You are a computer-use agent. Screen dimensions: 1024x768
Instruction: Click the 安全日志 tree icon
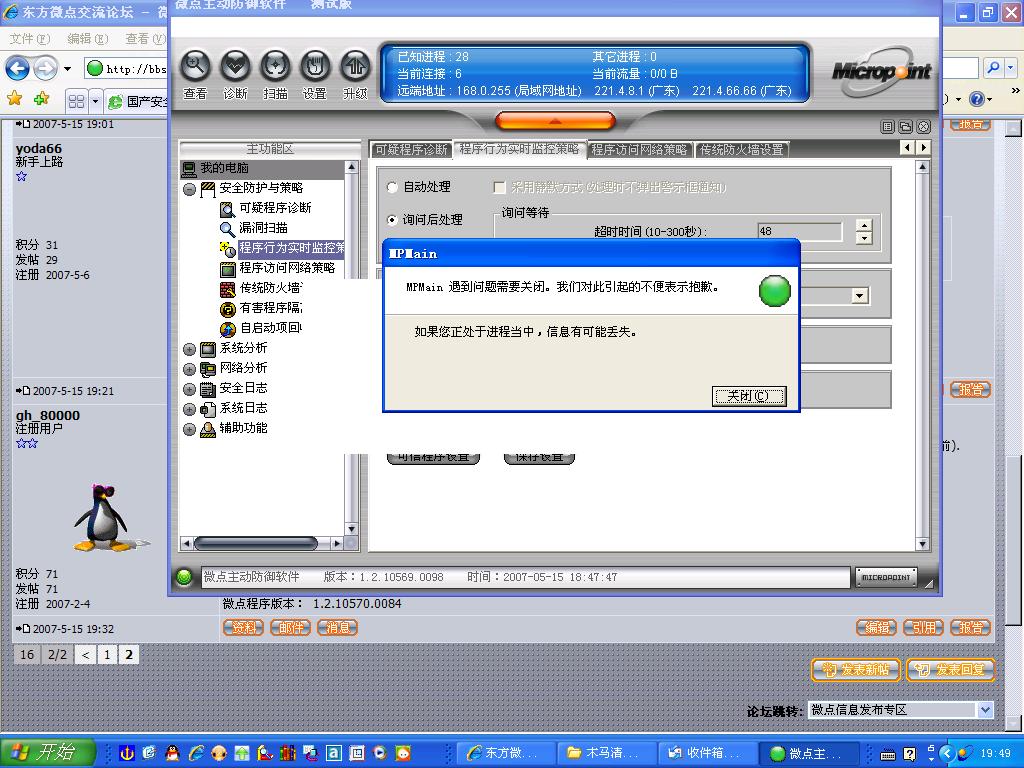point(208,389)
